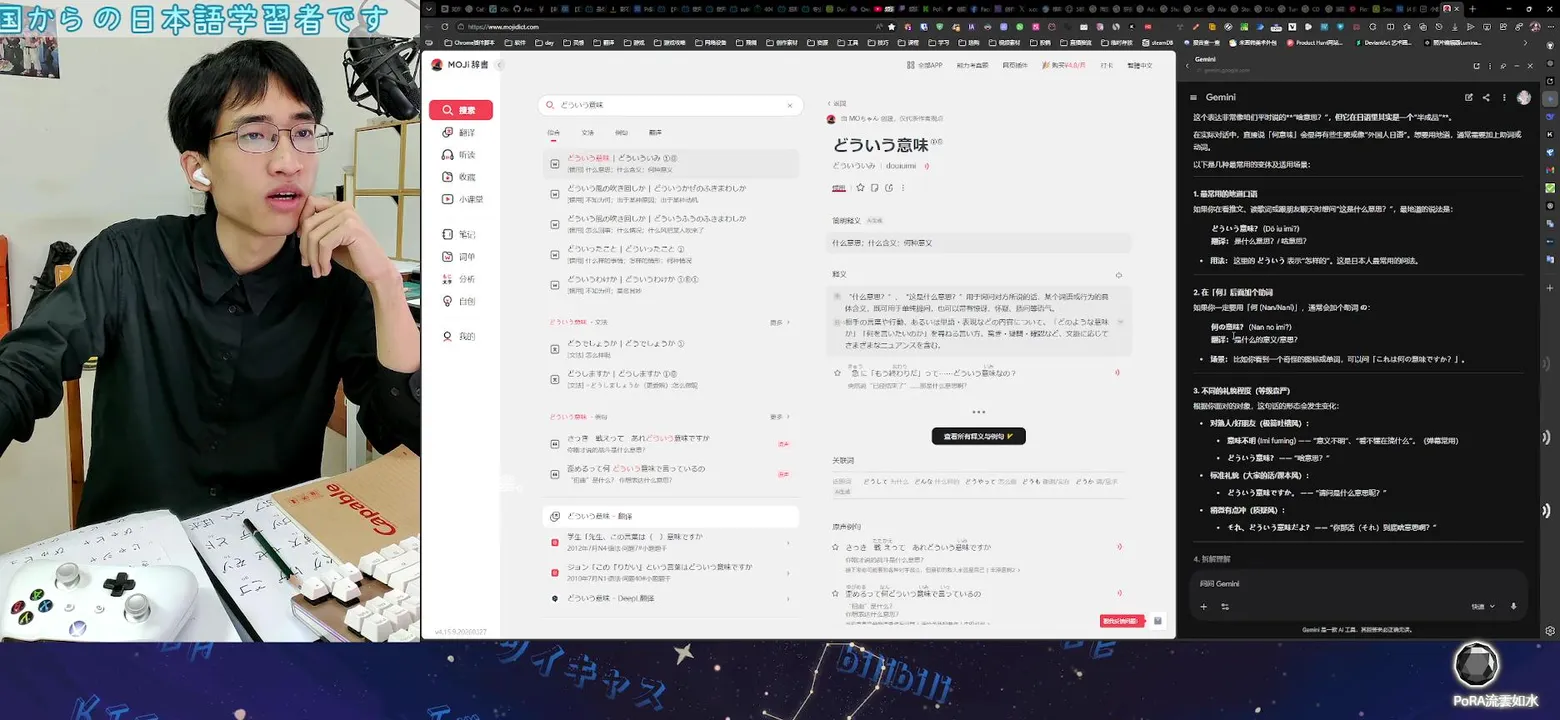Click the MOJi 辞書 logo

pyautogui.click(x=460, y=65)
